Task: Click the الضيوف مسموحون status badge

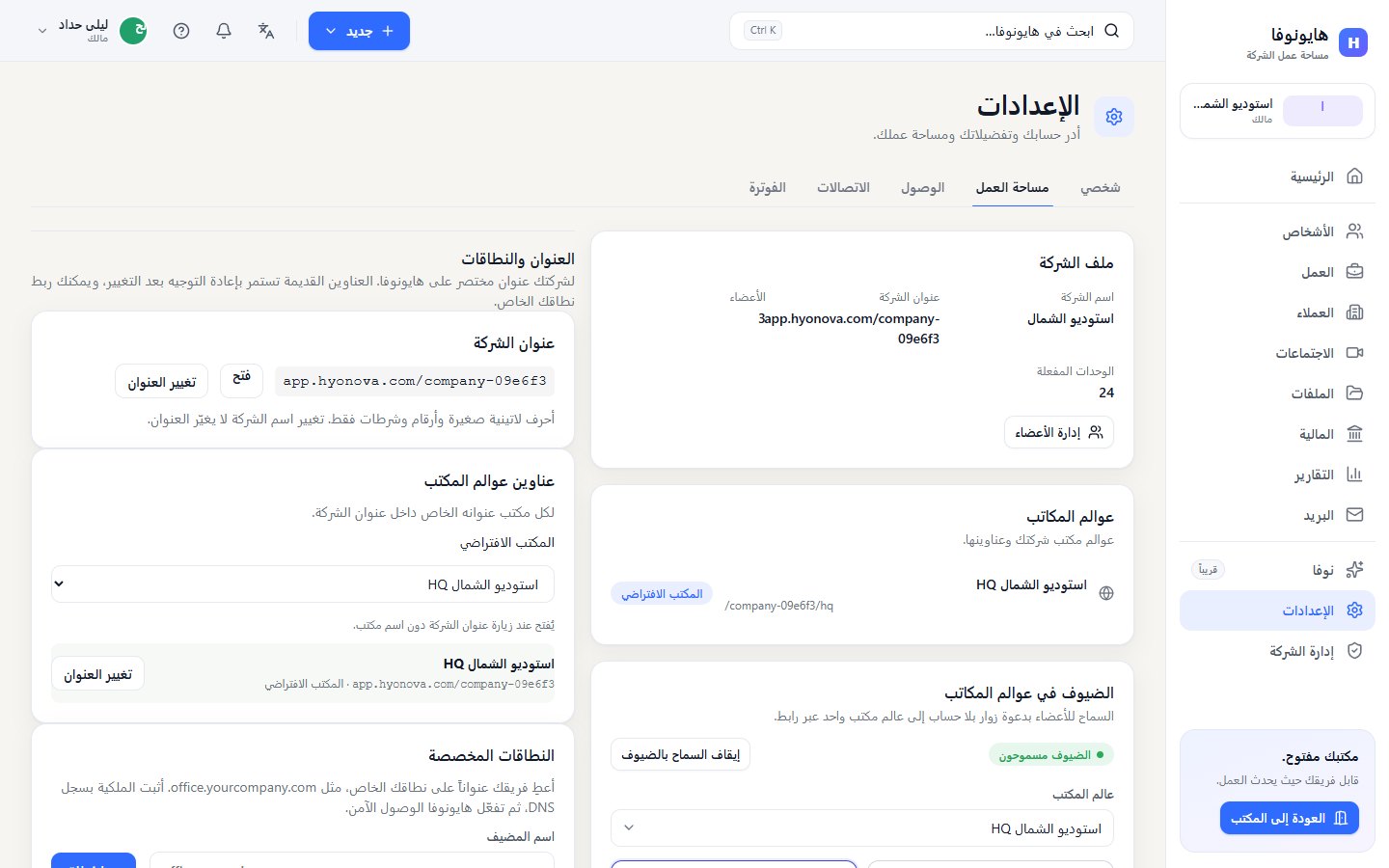Action: tap(1051, 755)
